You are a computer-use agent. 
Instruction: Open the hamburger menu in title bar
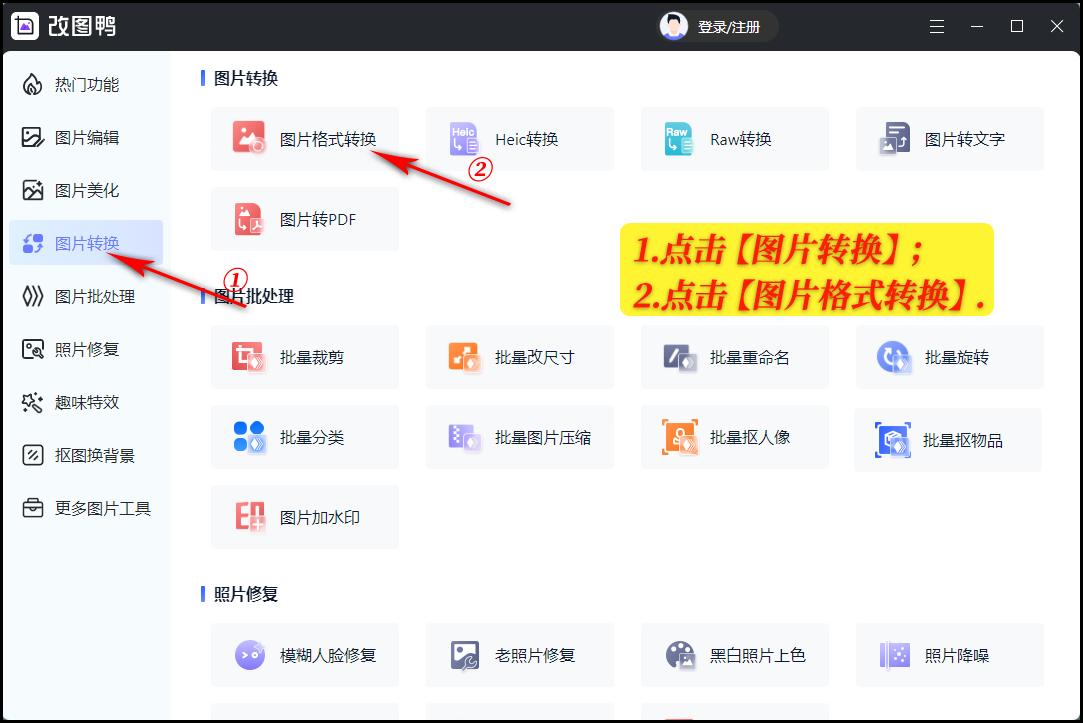pos(937,26)
